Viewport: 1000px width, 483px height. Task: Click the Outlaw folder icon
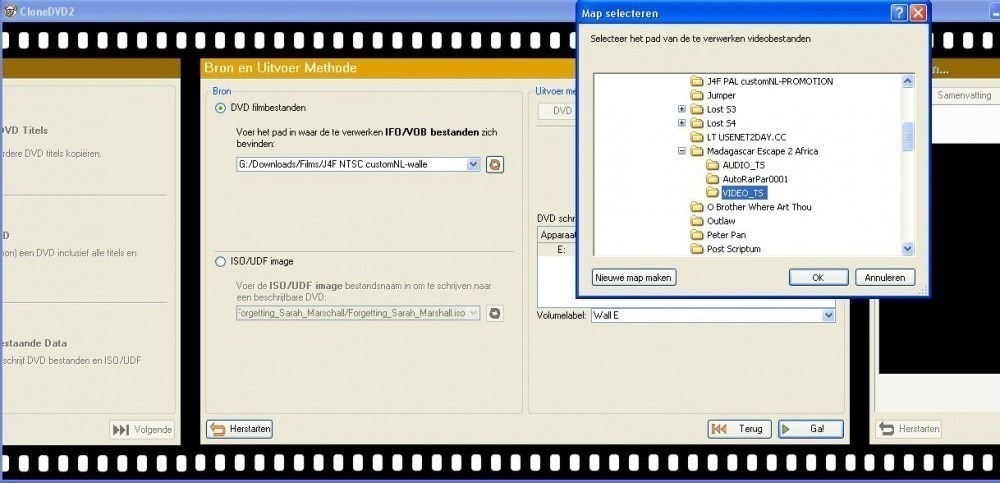coord(697,221)
